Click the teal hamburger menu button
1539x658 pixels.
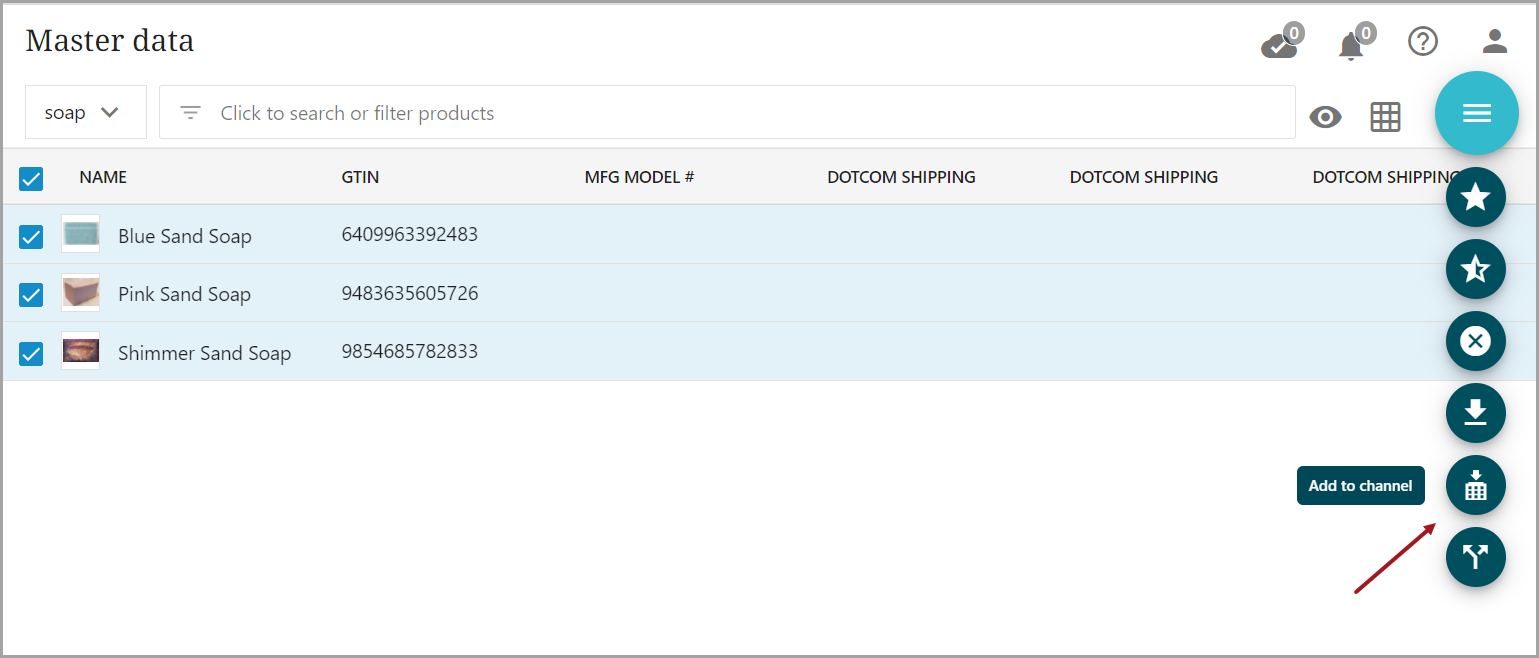click(1476, 113)
